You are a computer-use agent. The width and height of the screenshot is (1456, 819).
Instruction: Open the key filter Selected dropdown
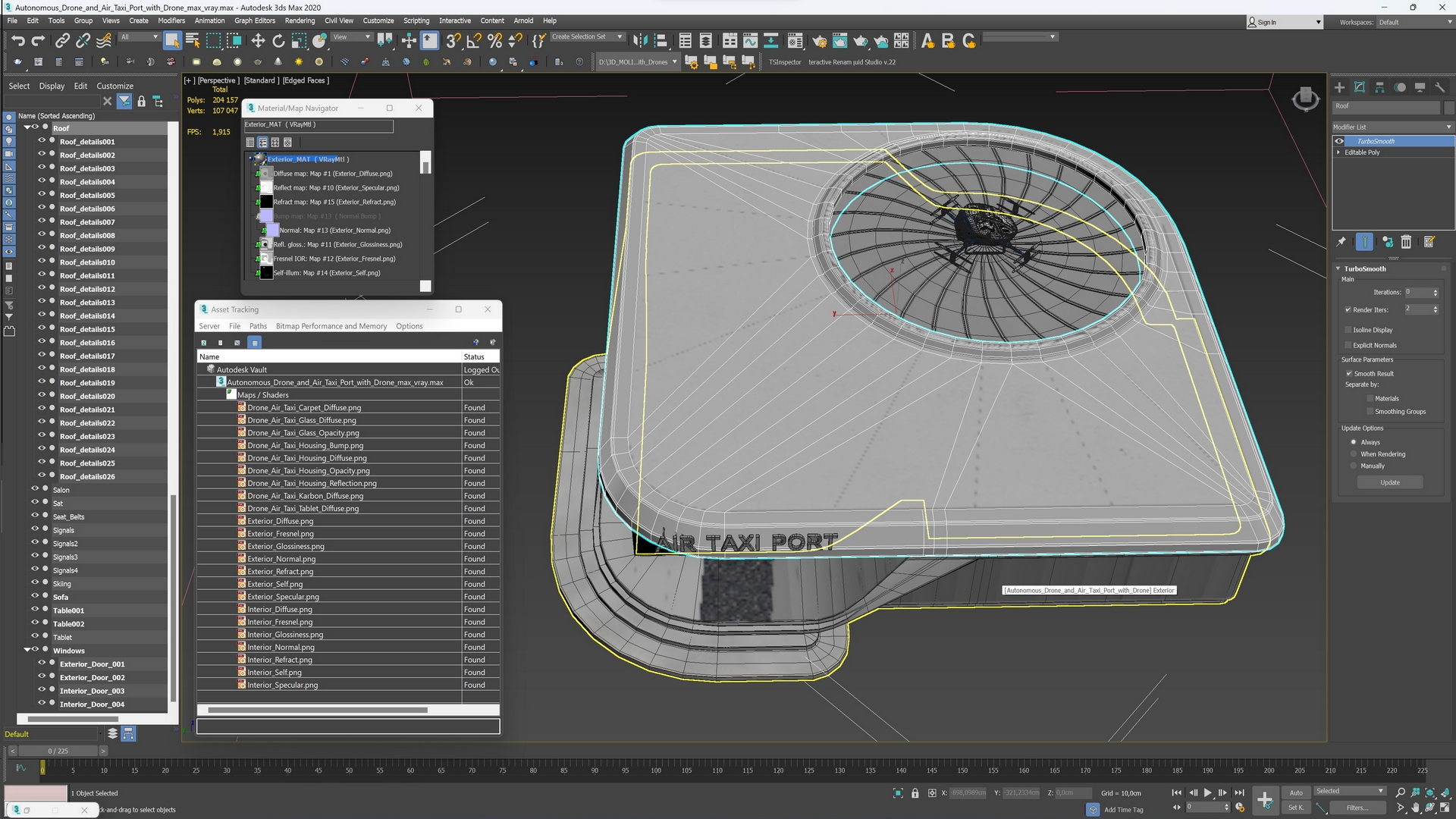coord(1350,791)
